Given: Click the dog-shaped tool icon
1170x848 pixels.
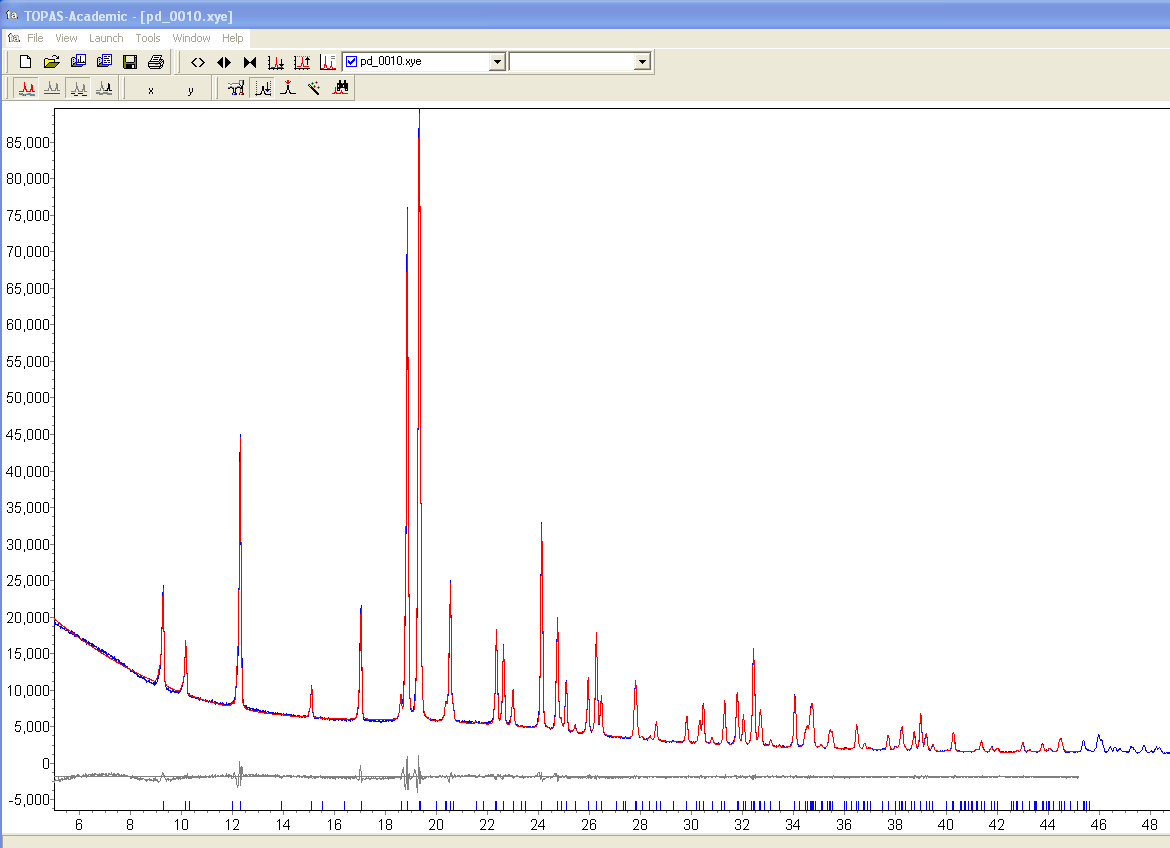Looking at the screenshot, I should click(x=237, y=88).
